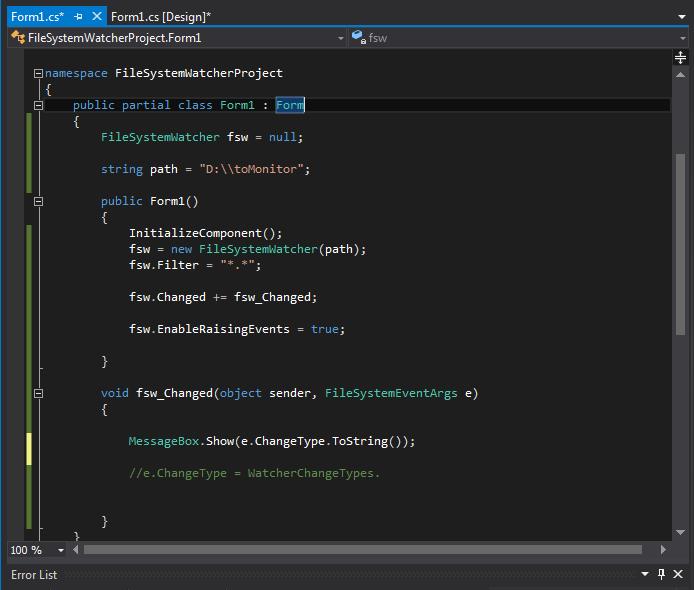
Task: Open the FileSystemWatcherProject.Form1 class dropdown
Action: [340, 38]
